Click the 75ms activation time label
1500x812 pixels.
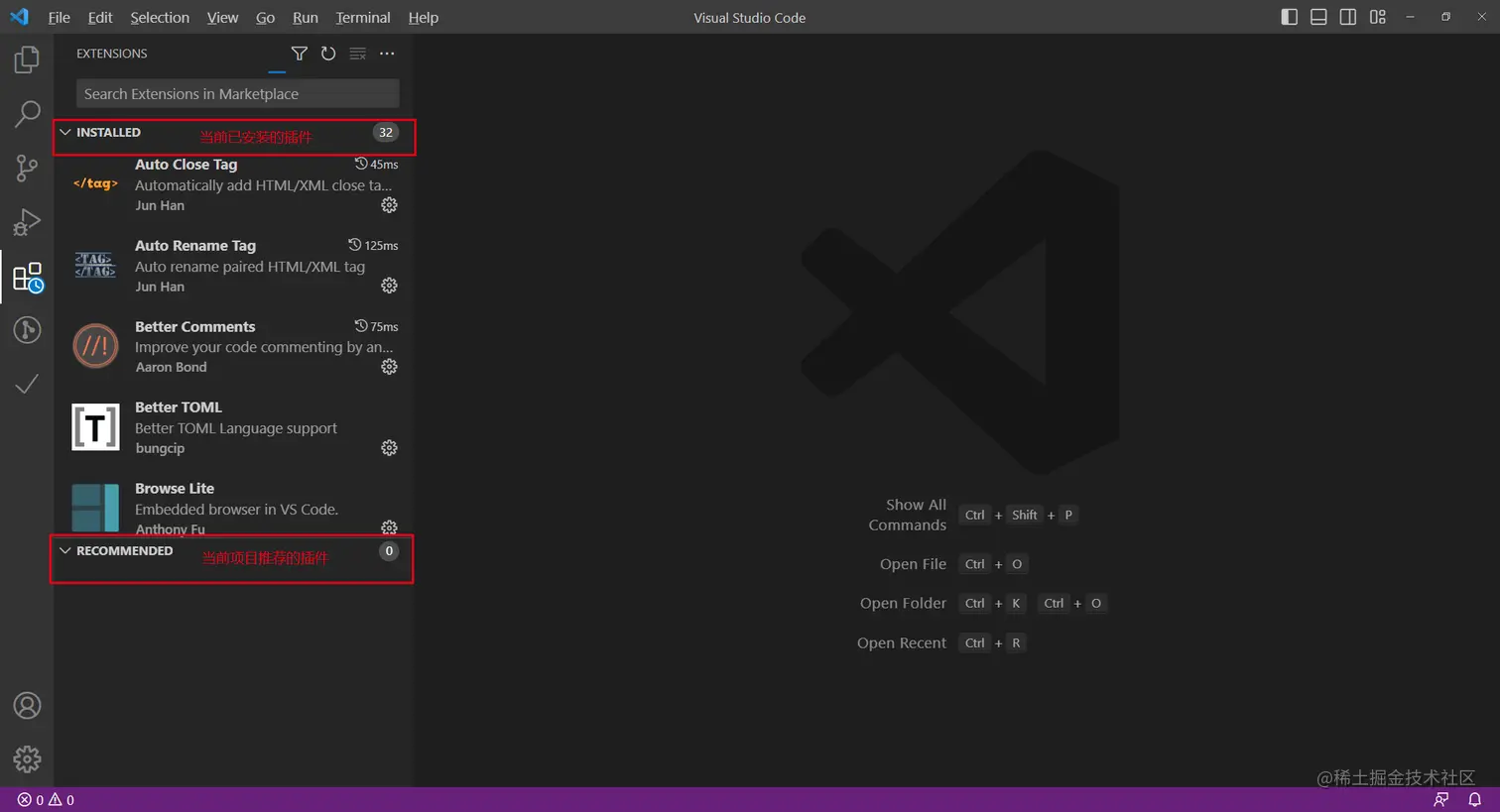tap(377, 326)
